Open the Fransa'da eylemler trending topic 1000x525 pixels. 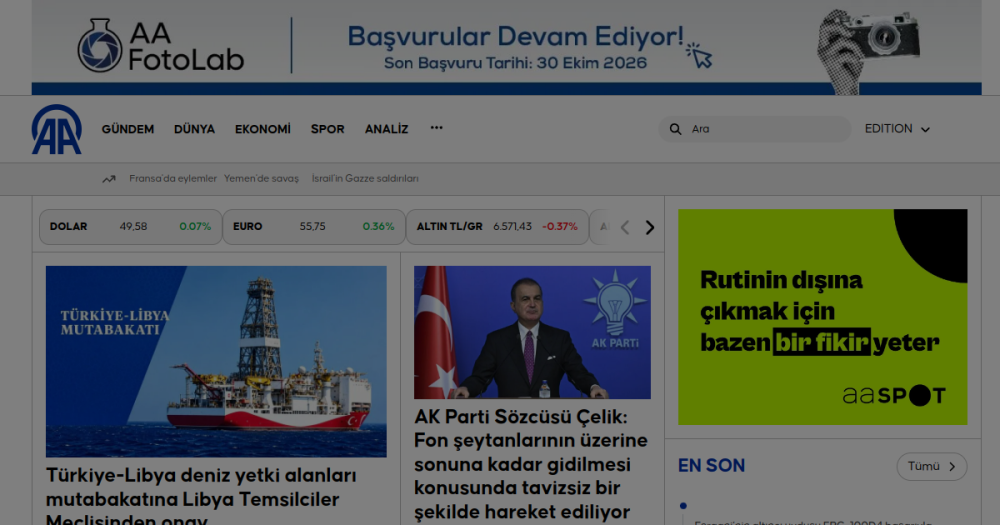click(x=173, y=179)
